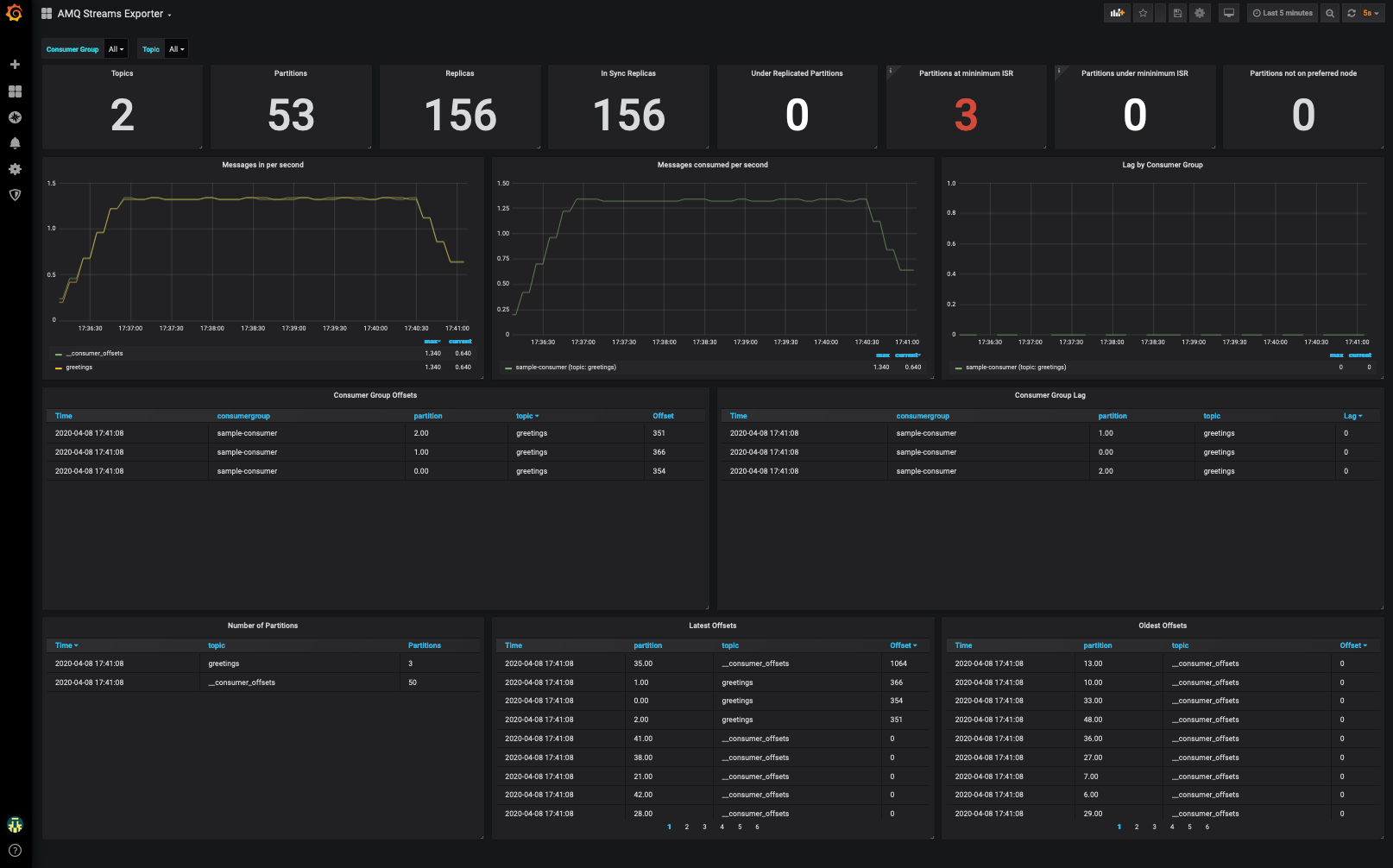Go to page 4 of Oldest Offsets
The width and height of the screenshot is (1393, 868).
coord(1172,827)
